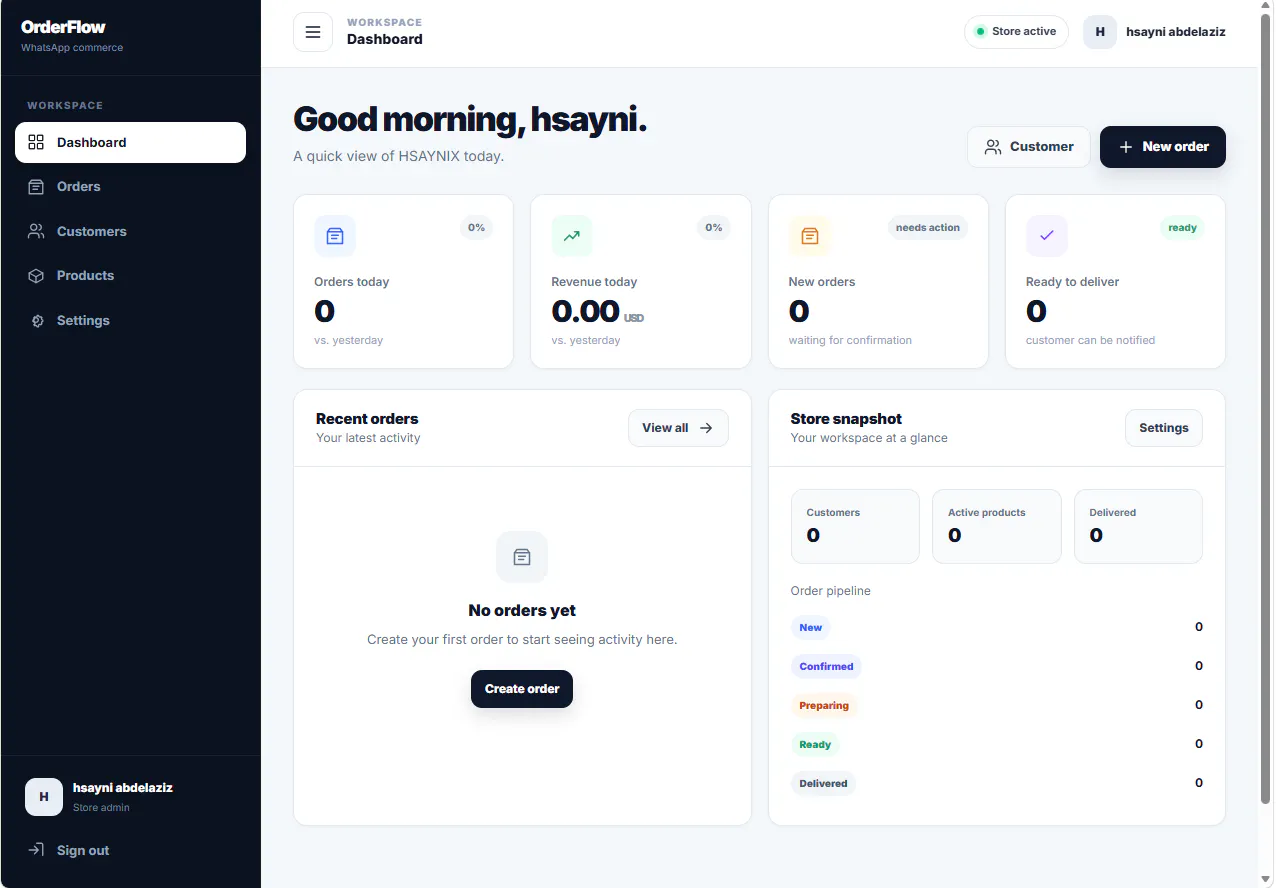Click the waiting for confirmation text
The image size is (1276, 888).
coord(850,340)
